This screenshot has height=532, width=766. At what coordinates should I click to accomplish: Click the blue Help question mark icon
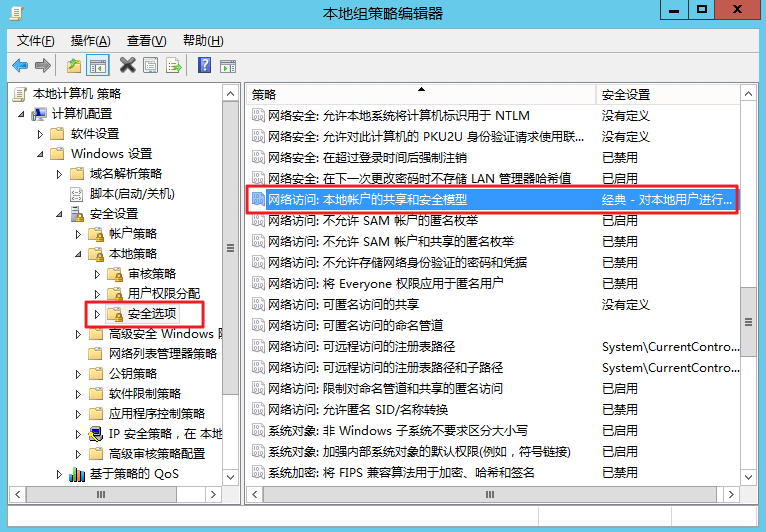204,65
